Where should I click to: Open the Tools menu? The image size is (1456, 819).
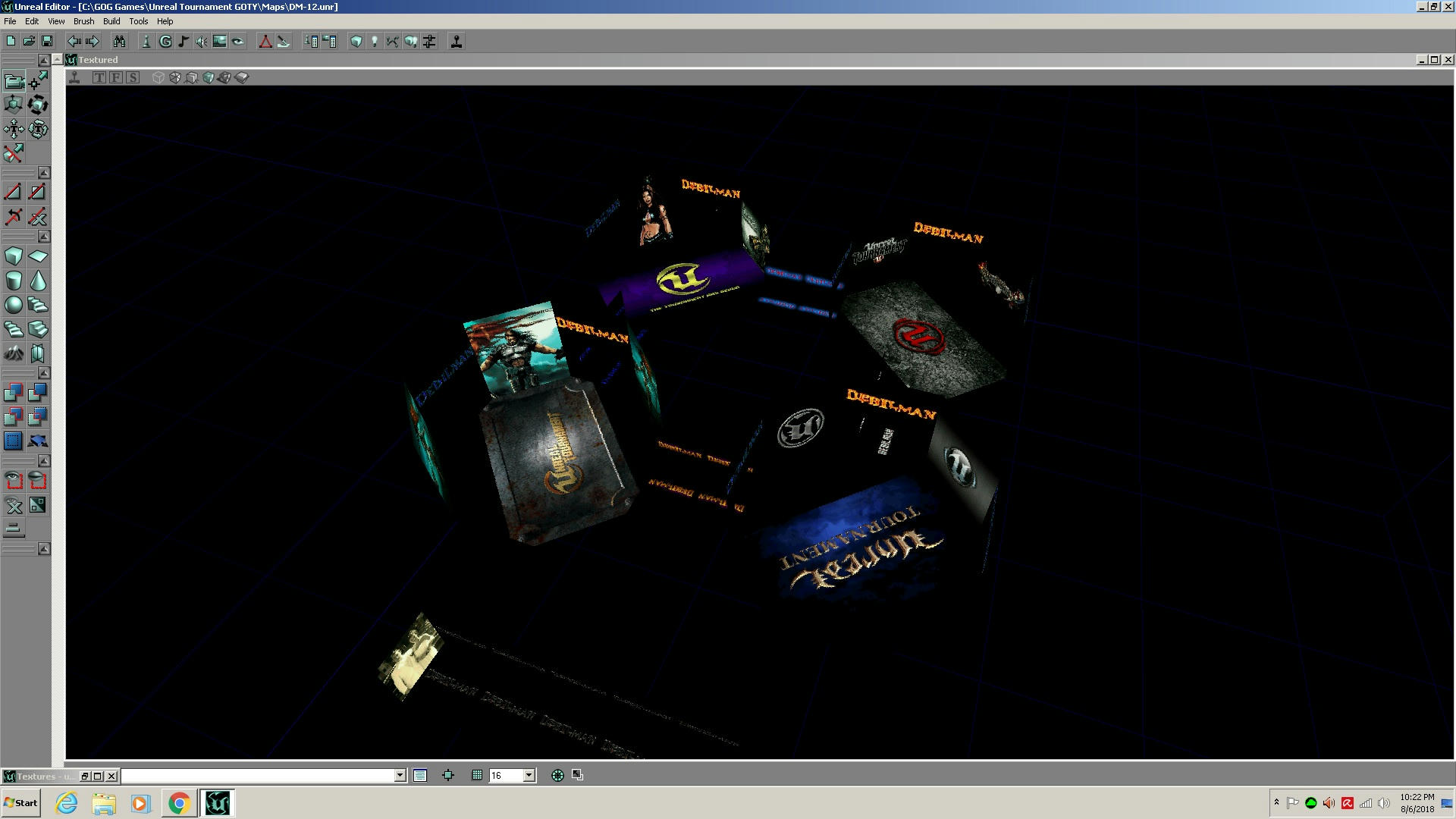(138, 21)
